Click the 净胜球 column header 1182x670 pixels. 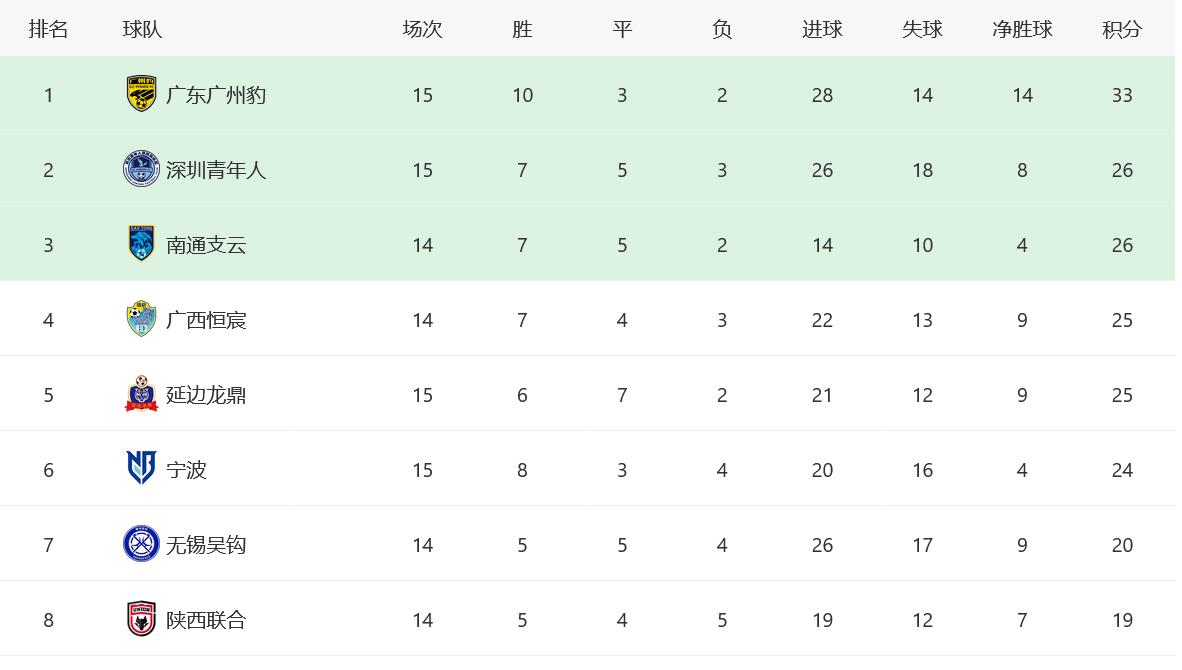pos(1022,29)
